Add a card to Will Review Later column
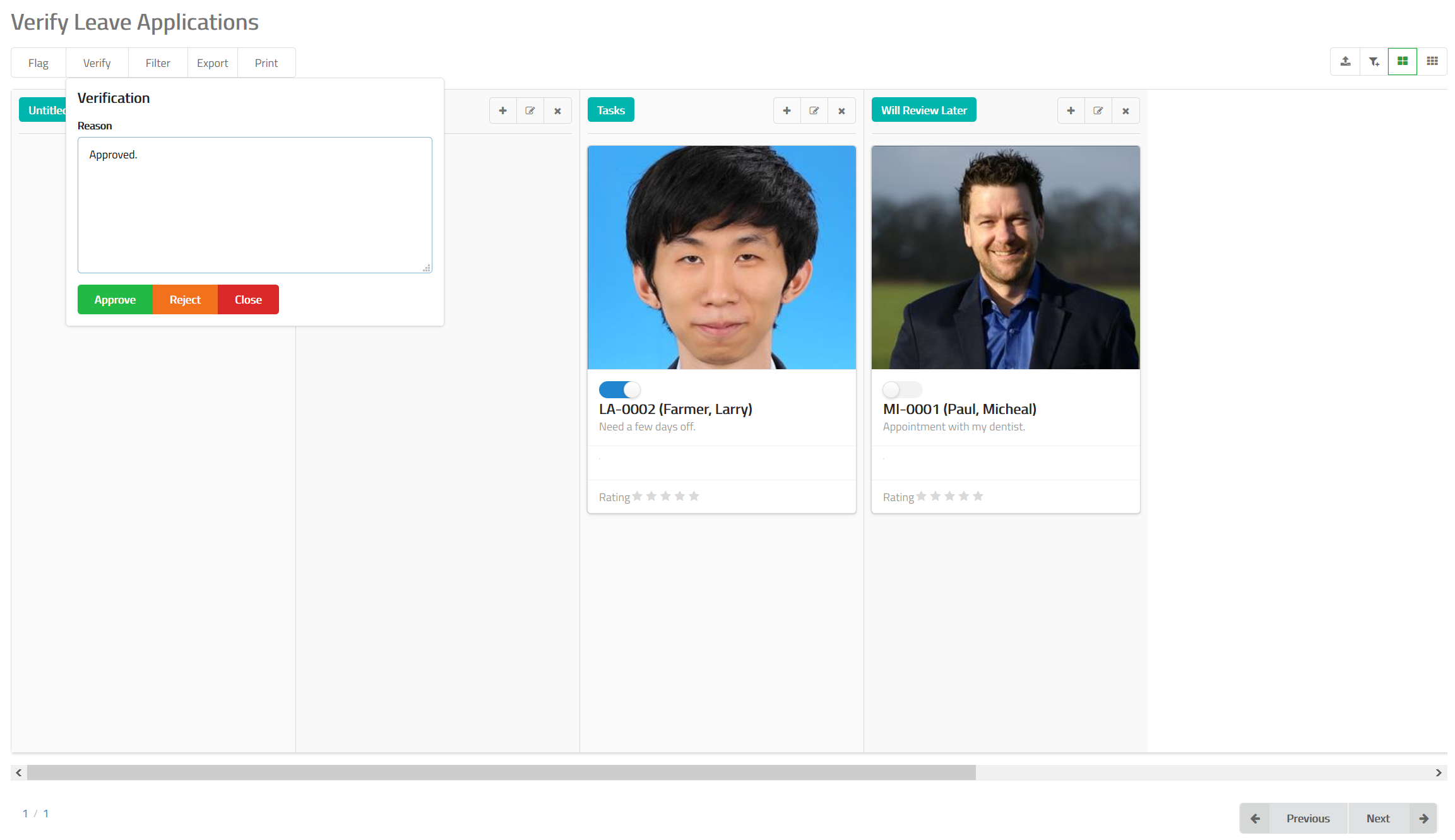 click(x=1071, y=110)
